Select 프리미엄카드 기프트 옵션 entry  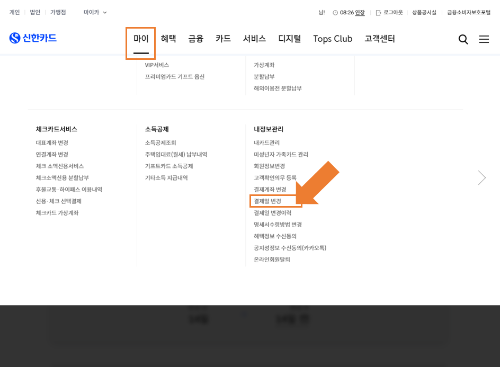click(174, 77)
